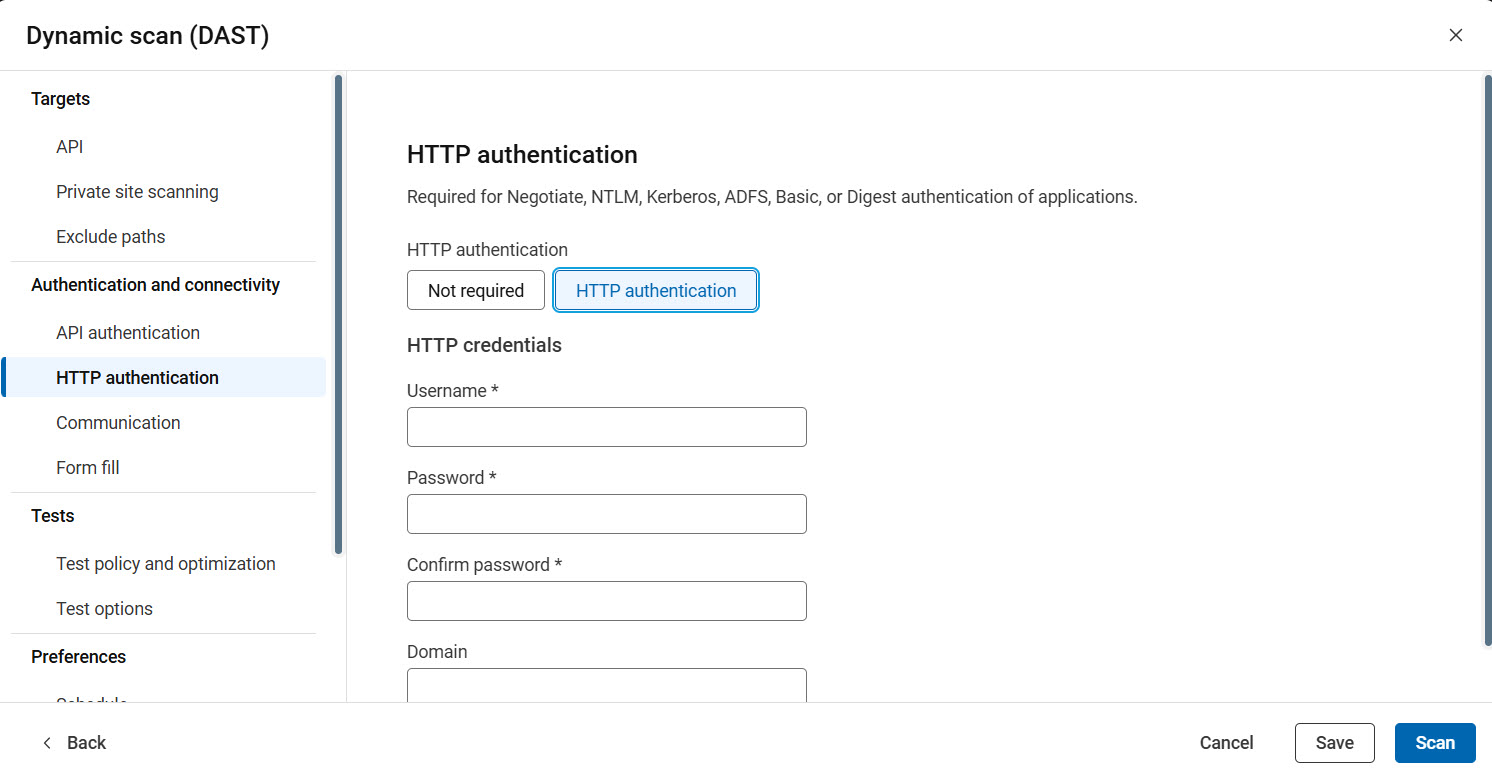Viewport: 1492px width, 771px height.
Task: Select the Not required option
Action: [475, 290]
